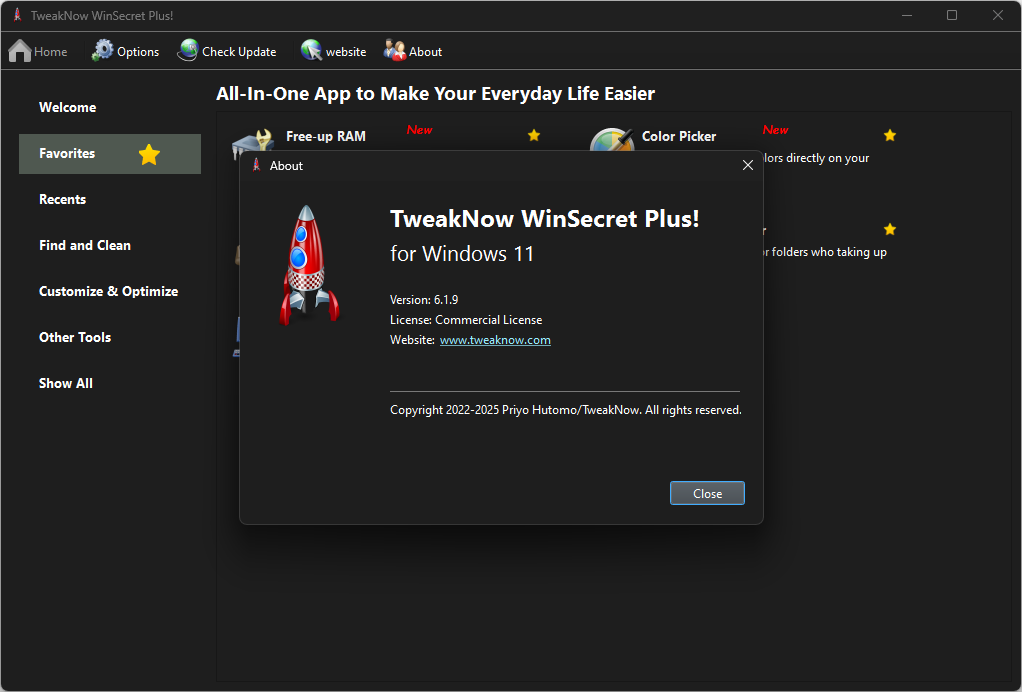The height and width of the screenshot is (692, 1022).
Task: Open Customize & Optimize section
Action: (110, 291)
